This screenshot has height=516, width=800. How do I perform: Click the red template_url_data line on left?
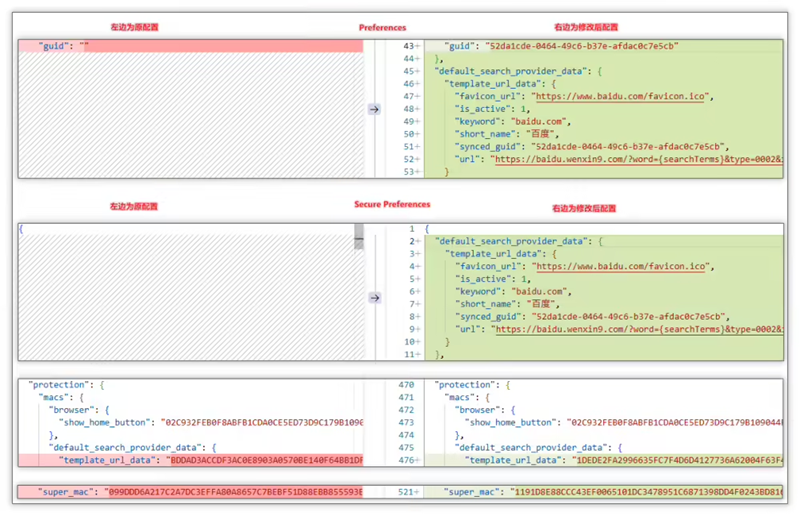click(190, 460)
